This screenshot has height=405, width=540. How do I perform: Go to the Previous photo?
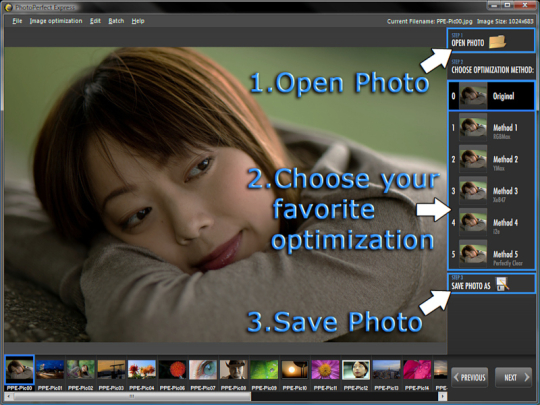(469, 378)
